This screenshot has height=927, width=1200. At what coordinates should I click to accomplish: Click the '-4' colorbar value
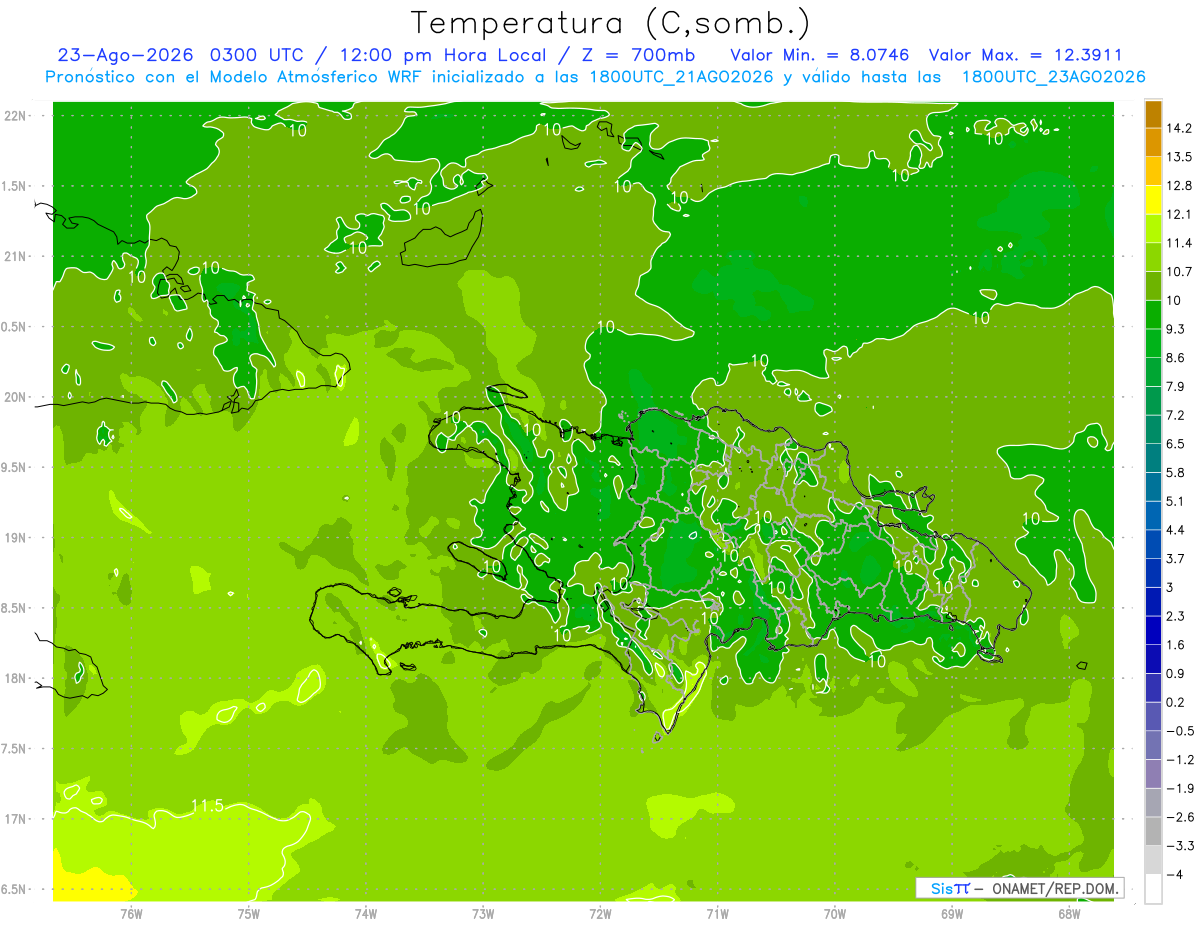[x=1174, y=875]
